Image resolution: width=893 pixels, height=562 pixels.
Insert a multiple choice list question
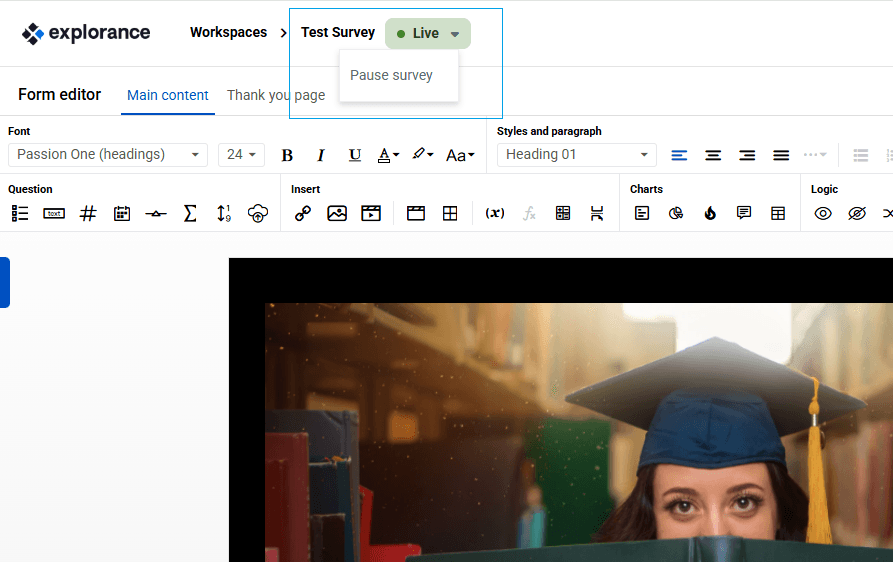coord(20,214)
